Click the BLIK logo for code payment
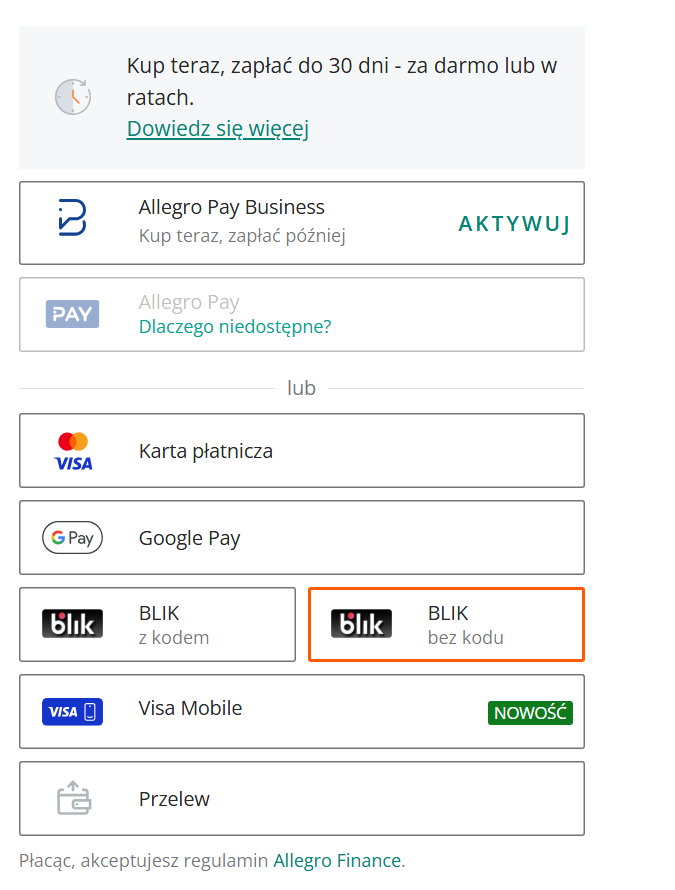Screen dimensions: 675x890 pyautogui.click(x=72, y=624)
